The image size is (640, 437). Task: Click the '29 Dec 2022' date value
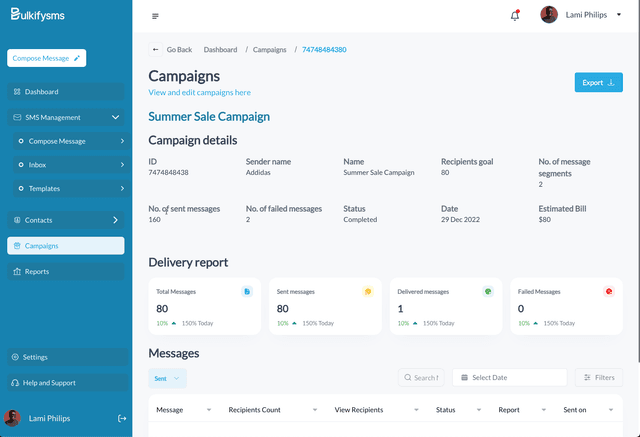460,220
